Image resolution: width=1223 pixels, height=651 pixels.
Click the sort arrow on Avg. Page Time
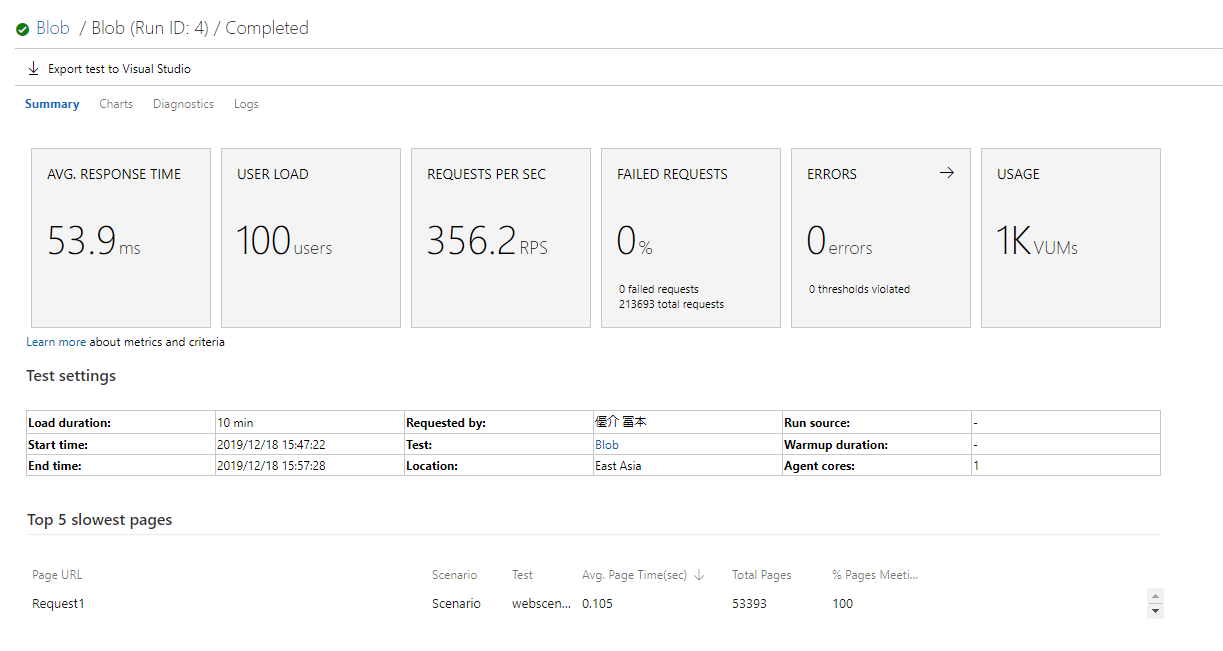699,575
